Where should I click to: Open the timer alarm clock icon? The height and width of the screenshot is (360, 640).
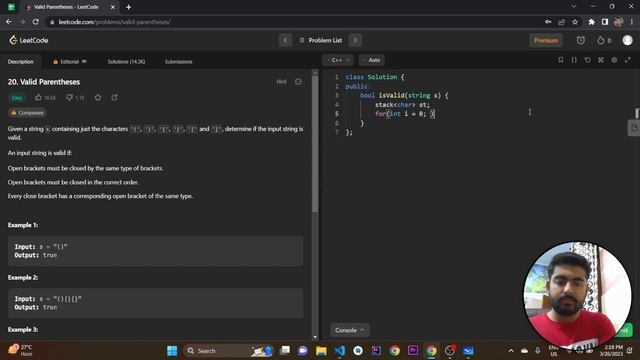580,40
